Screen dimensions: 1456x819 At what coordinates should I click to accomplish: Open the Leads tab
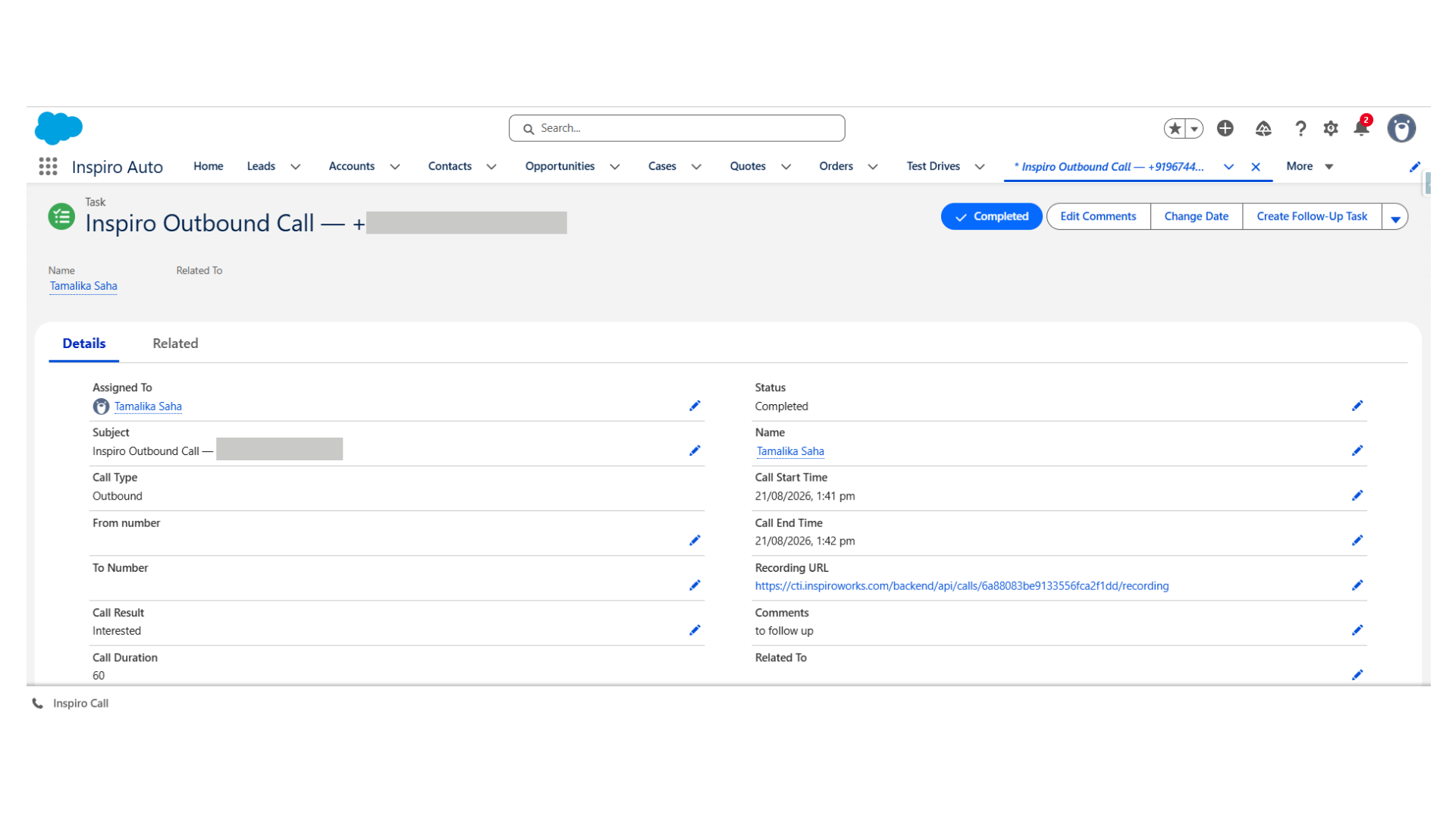pos(261,166)
